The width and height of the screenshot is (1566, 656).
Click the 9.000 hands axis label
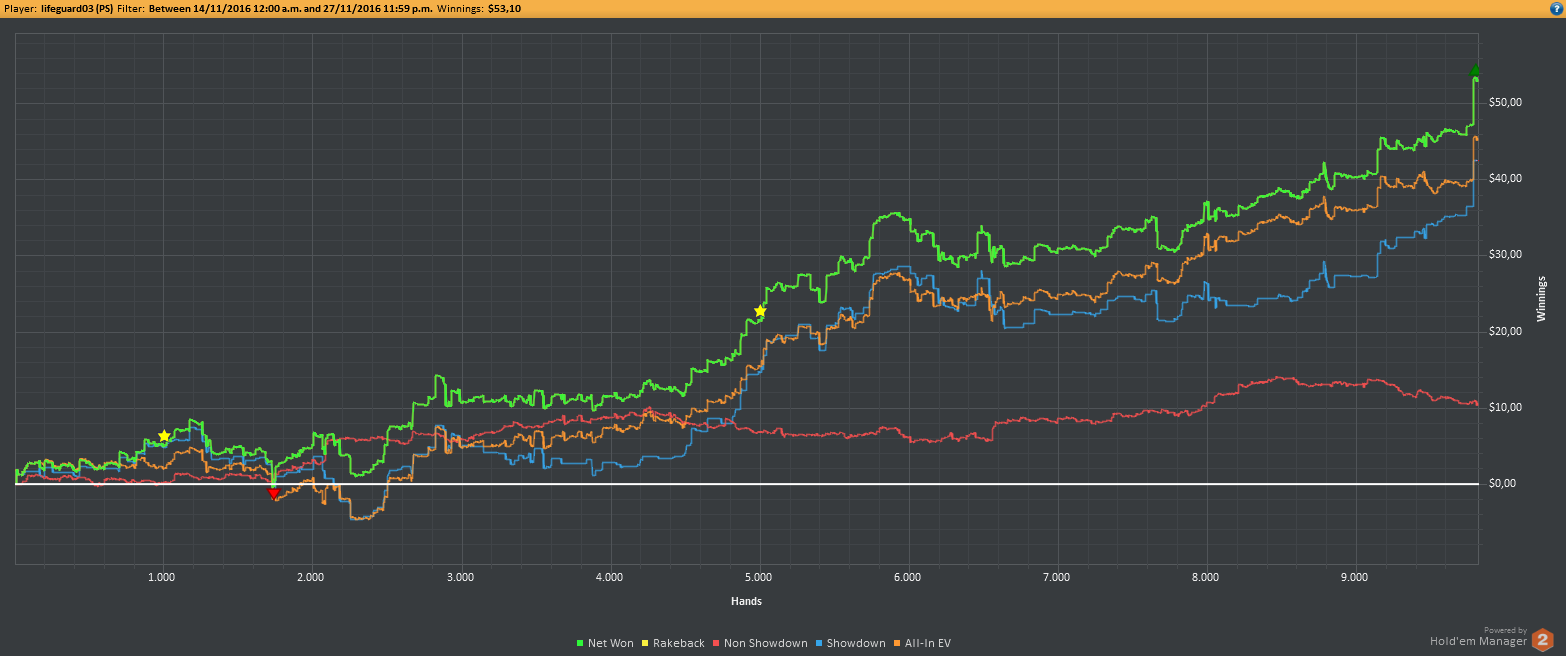tap(1354, 577)
